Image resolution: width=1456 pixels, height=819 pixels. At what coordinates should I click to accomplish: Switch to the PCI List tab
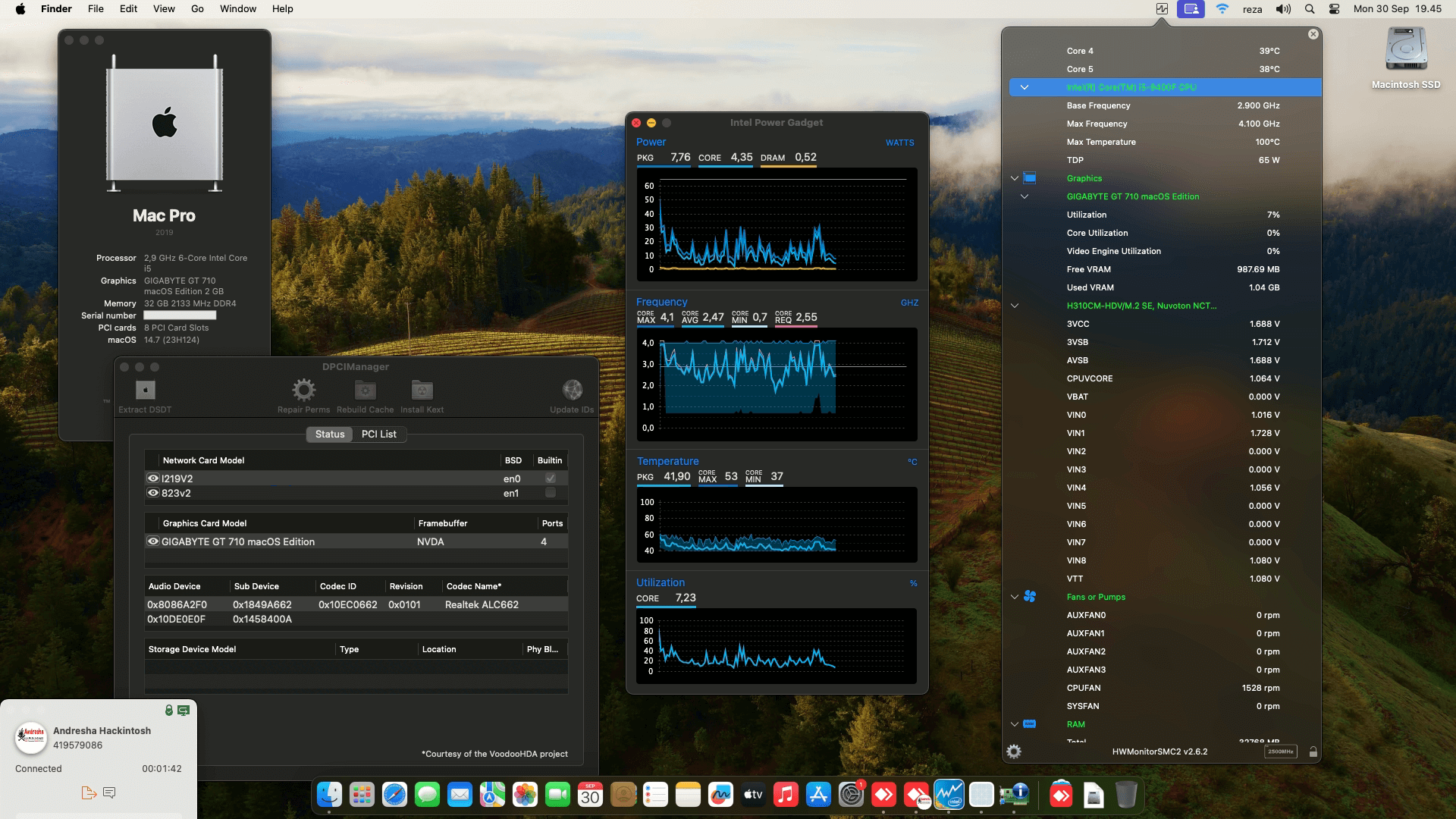(x=379, y=434)
